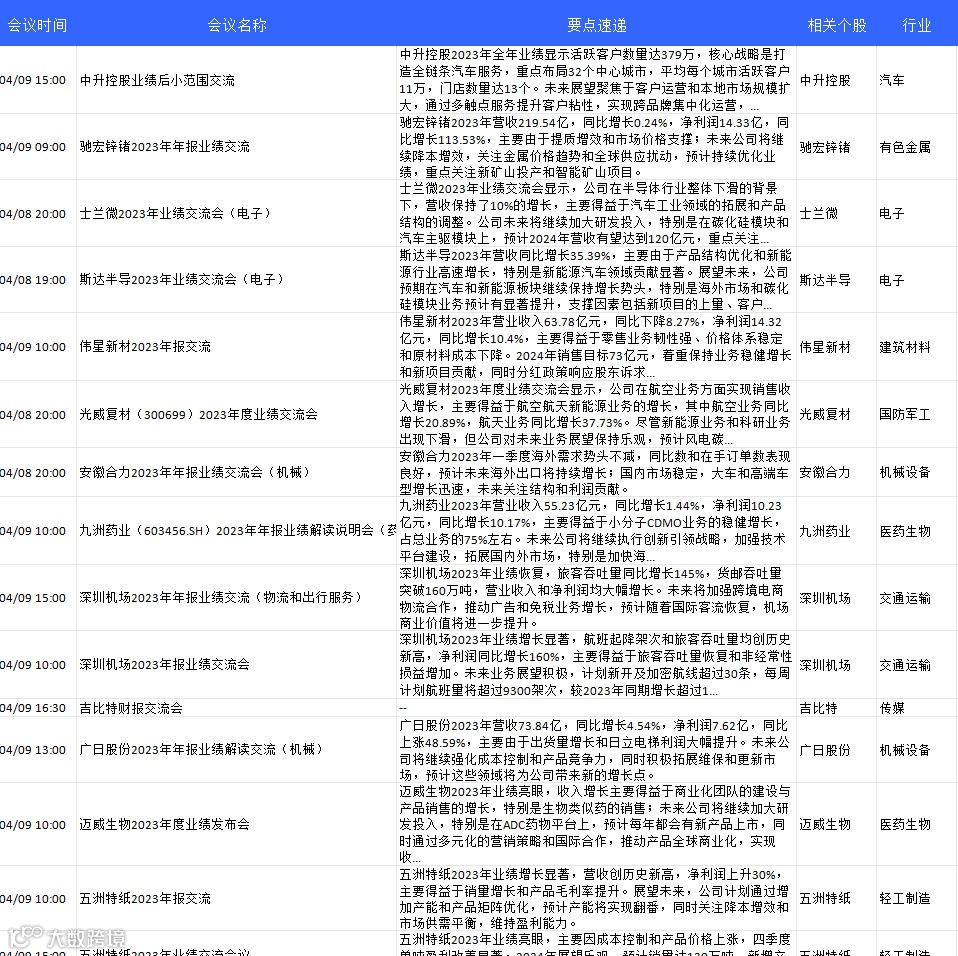Click time cell 04/09 09:00
The image size is (958, 956).
pos(33,147)
